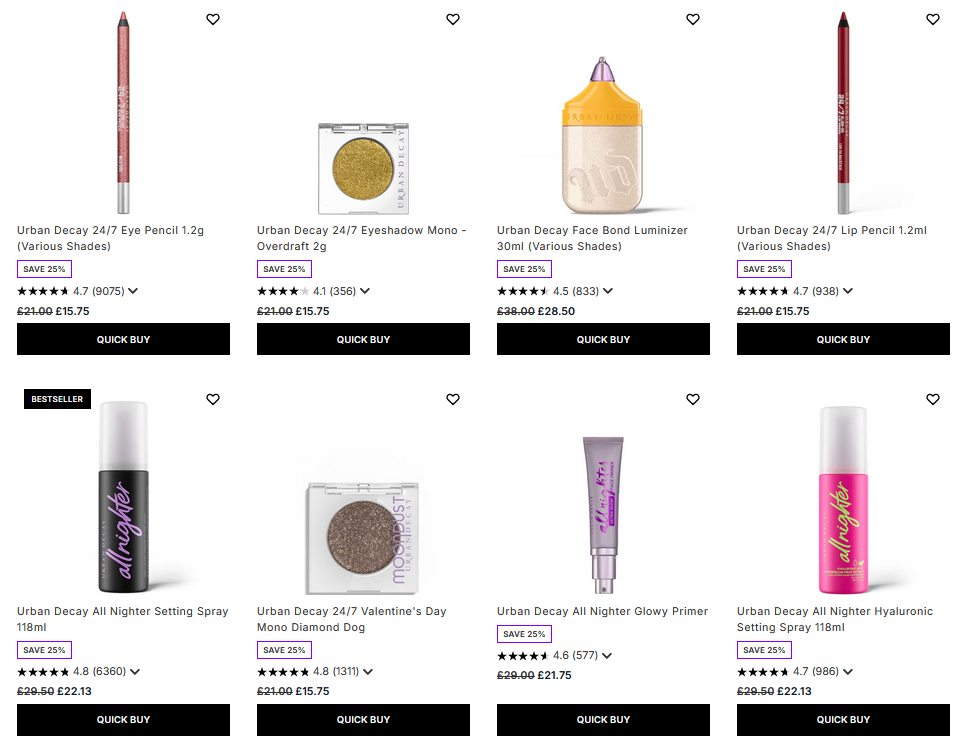The height and width of the screenshot is (743, 955).
Task: Click the BESTSELLER badge on All Nighter Setting Spray
Action: coord(57,399)
